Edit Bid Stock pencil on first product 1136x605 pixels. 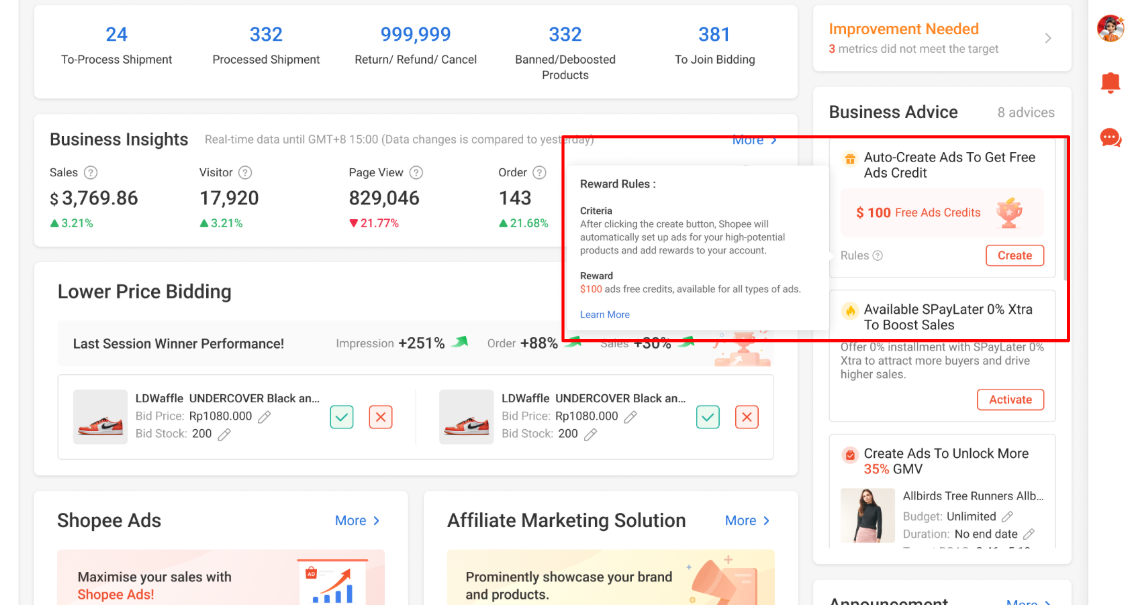[225, 434]
